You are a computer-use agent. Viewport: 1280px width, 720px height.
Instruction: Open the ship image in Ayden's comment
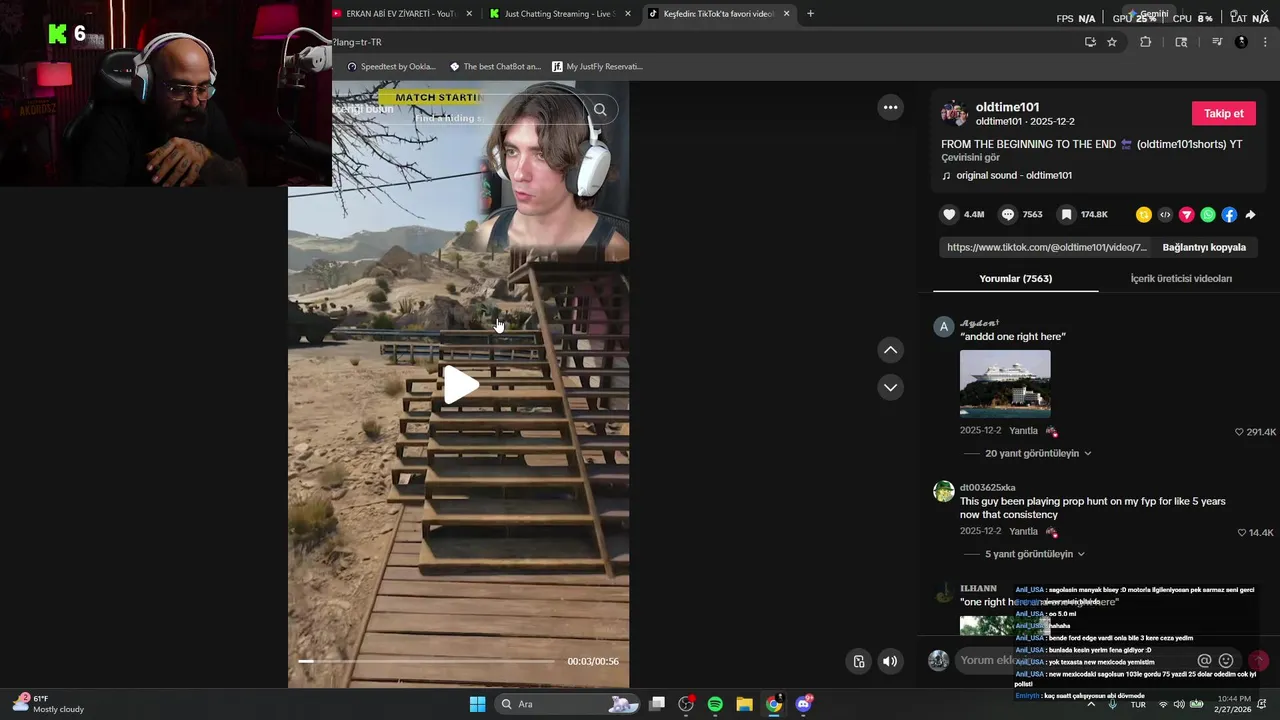(1005, 383)
